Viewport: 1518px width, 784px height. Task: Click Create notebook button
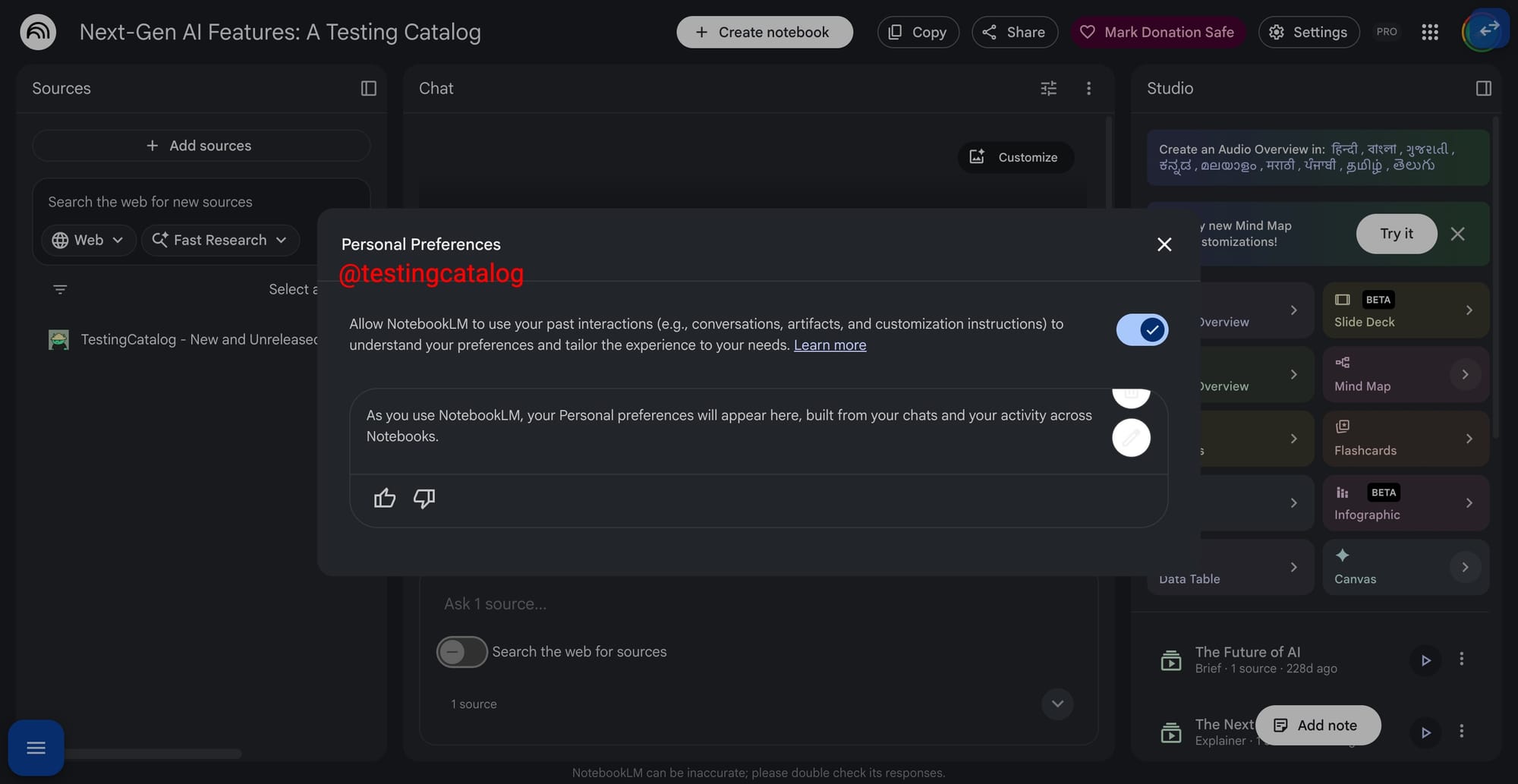tap(764, 32)
